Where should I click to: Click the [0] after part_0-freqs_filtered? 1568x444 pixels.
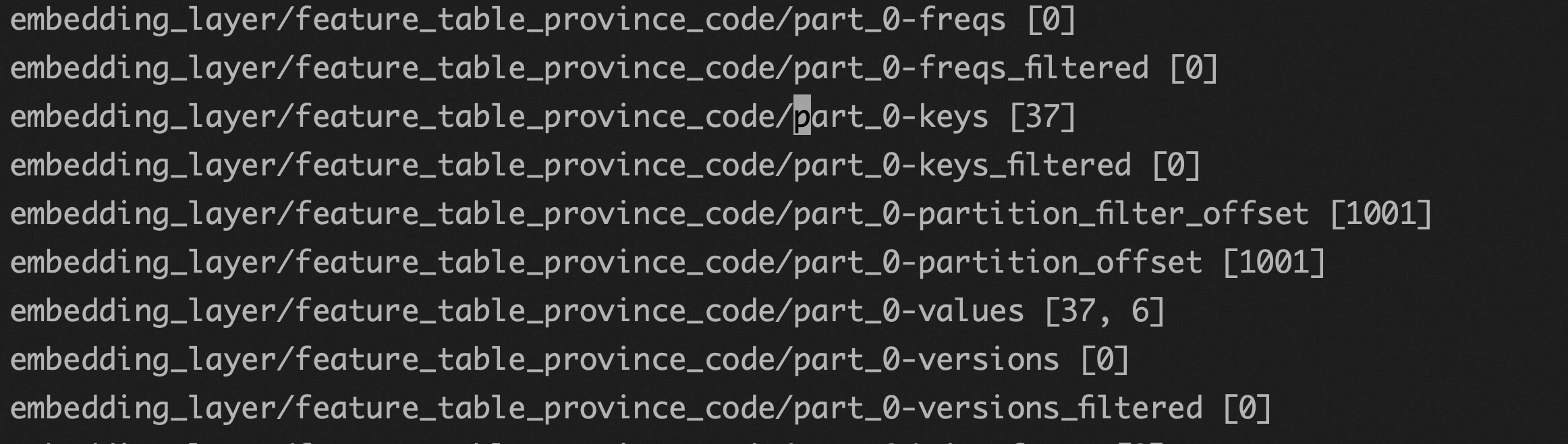point(1193,69)
